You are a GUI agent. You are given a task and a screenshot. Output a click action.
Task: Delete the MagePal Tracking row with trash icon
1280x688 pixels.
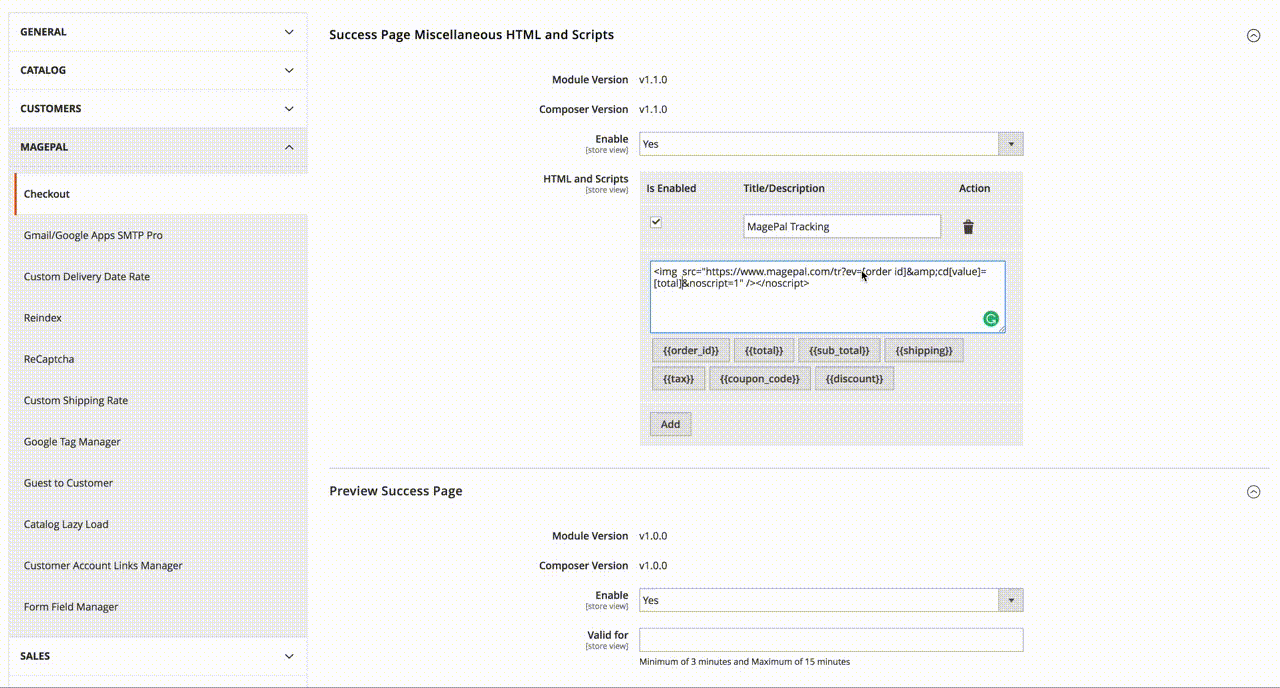click(968, 227)
